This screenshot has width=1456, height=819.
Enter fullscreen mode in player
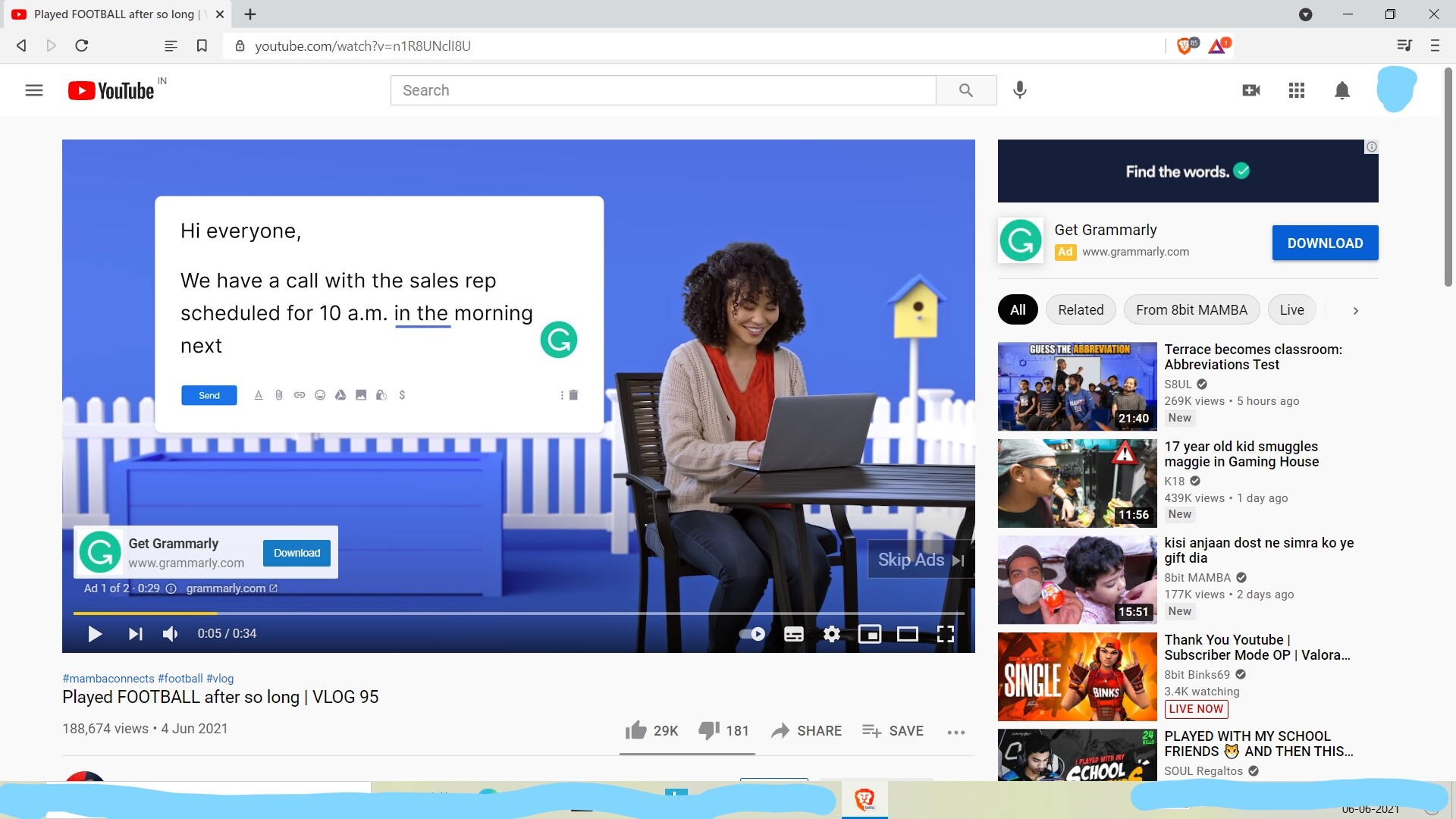(x=945, y=634)
